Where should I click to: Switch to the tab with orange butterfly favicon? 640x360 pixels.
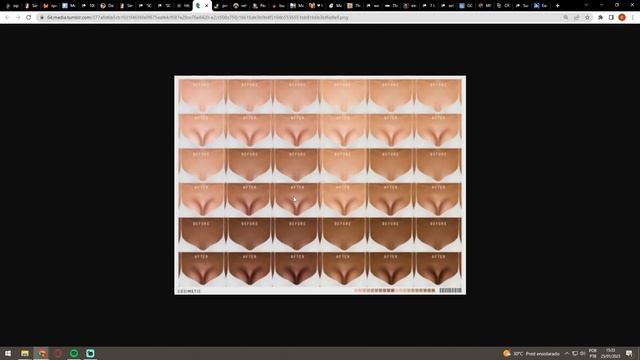[x=50, y=6]
